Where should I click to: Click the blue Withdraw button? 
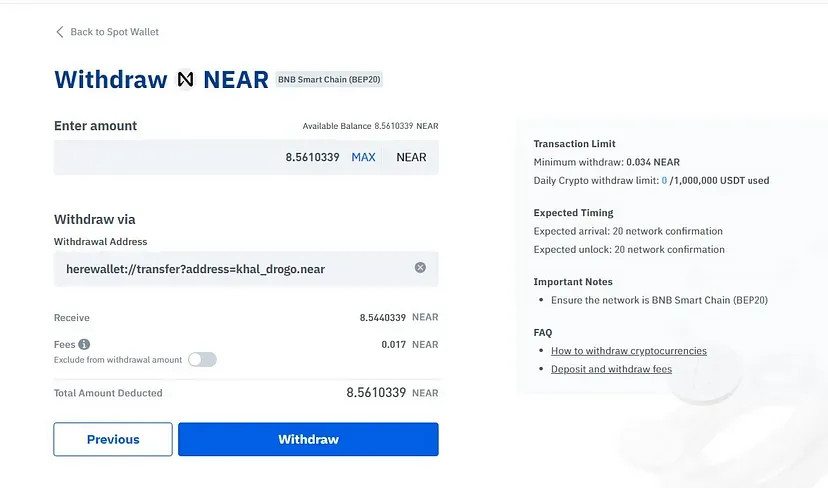click(308, 439)
